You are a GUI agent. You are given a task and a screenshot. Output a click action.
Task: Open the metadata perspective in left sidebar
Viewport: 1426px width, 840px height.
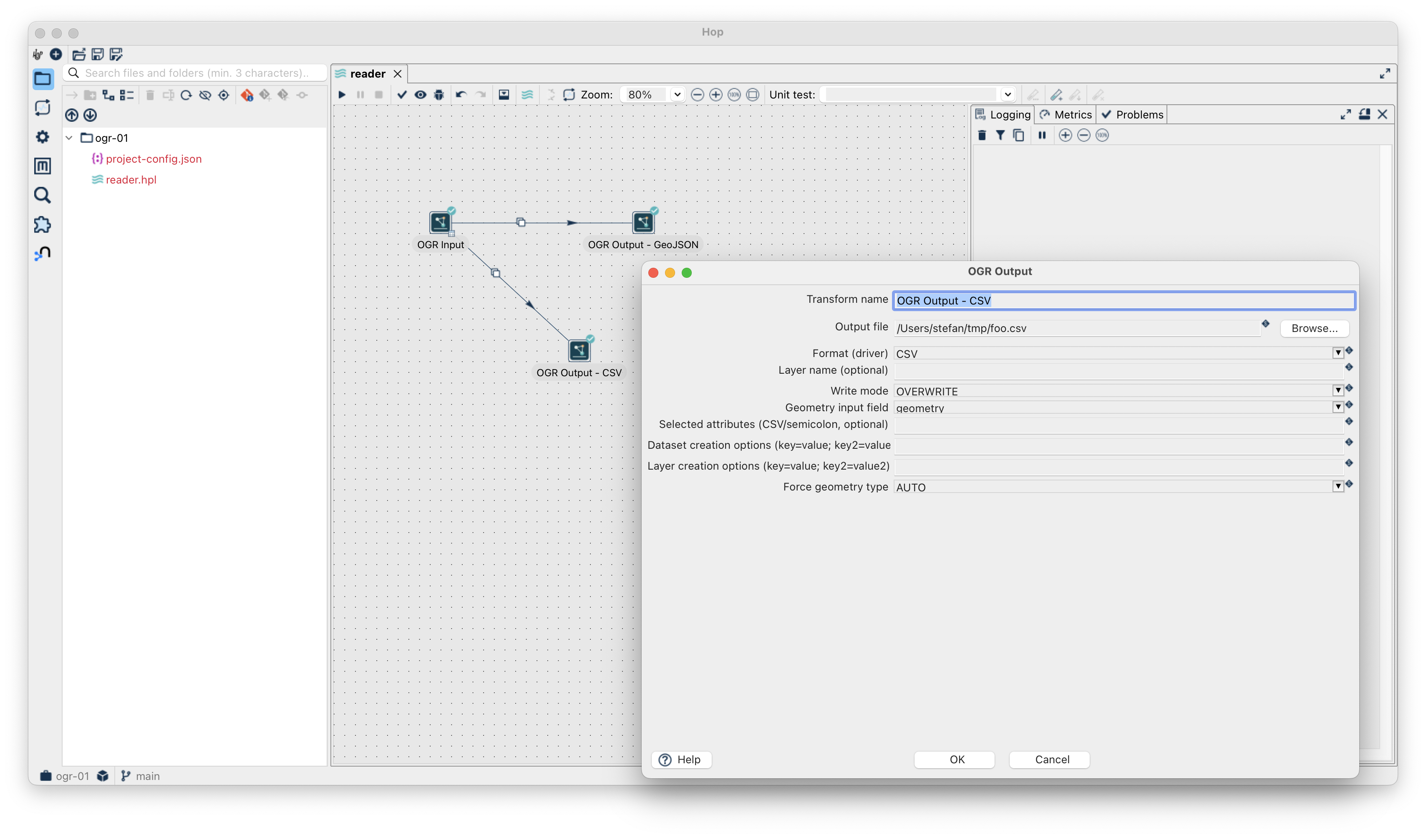tap(43, 166)
